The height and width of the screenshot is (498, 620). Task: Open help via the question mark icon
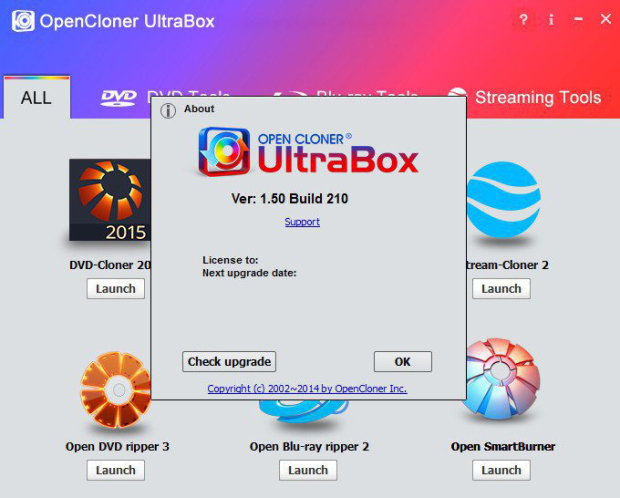pos(524,19)
